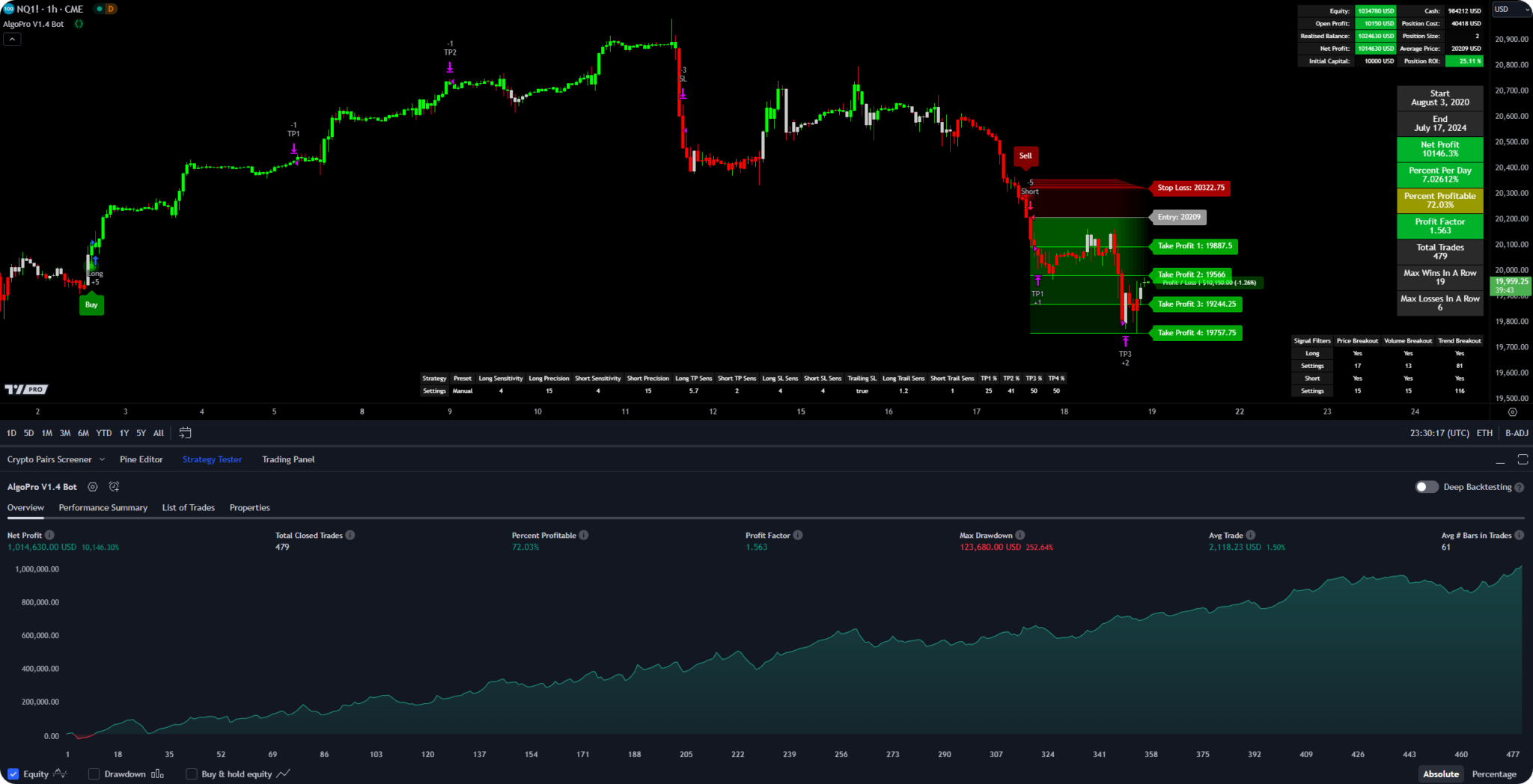This screenshot has width=1533, height=784.
Task: Switch to the Performance Summary tab
Action: click(103, 508)
